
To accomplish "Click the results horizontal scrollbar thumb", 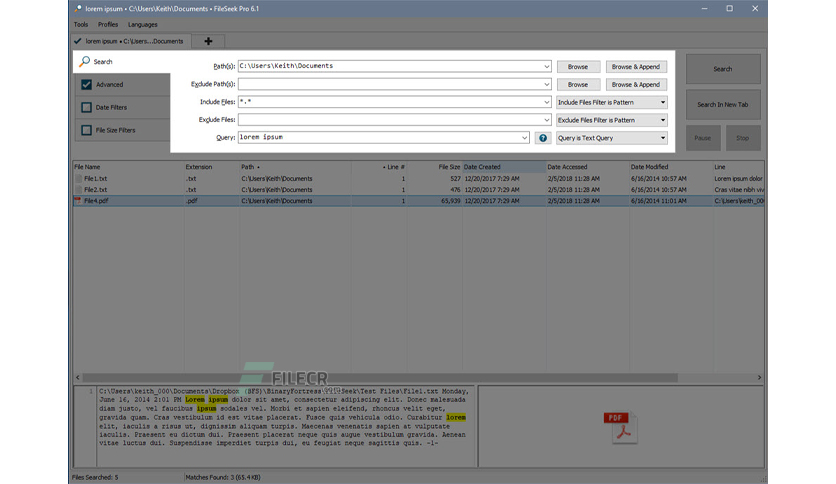I will point(380,377).
